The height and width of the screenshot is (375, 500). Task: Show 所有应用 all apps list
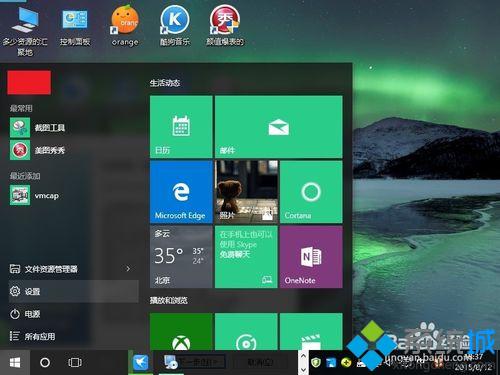pos(73,336)
